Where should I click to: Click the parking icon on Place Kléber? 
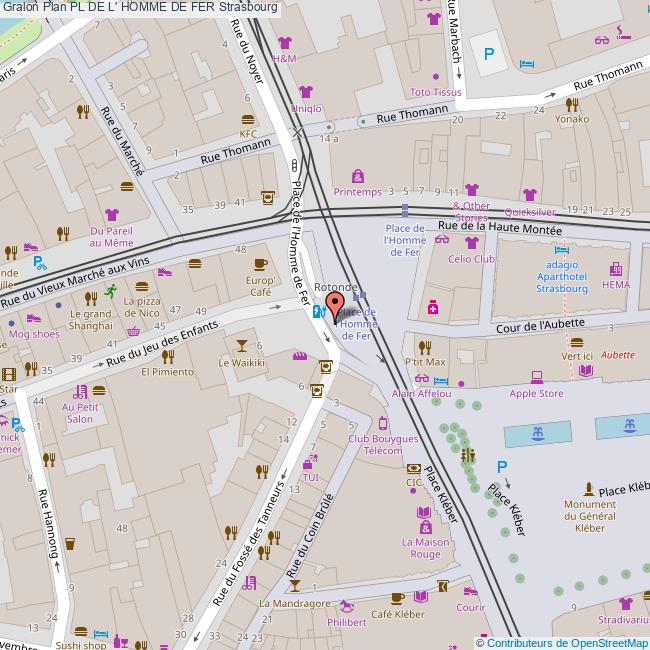click(x=502, y=466)
